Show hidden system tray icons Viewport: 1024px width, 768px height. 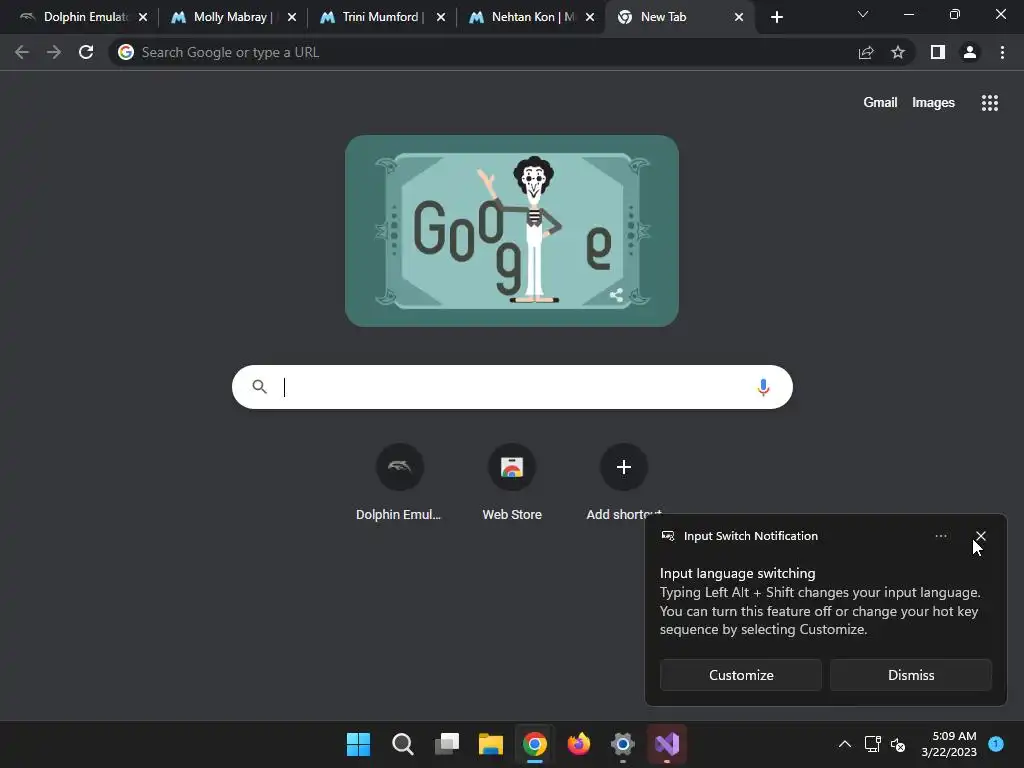coord(844,744)
